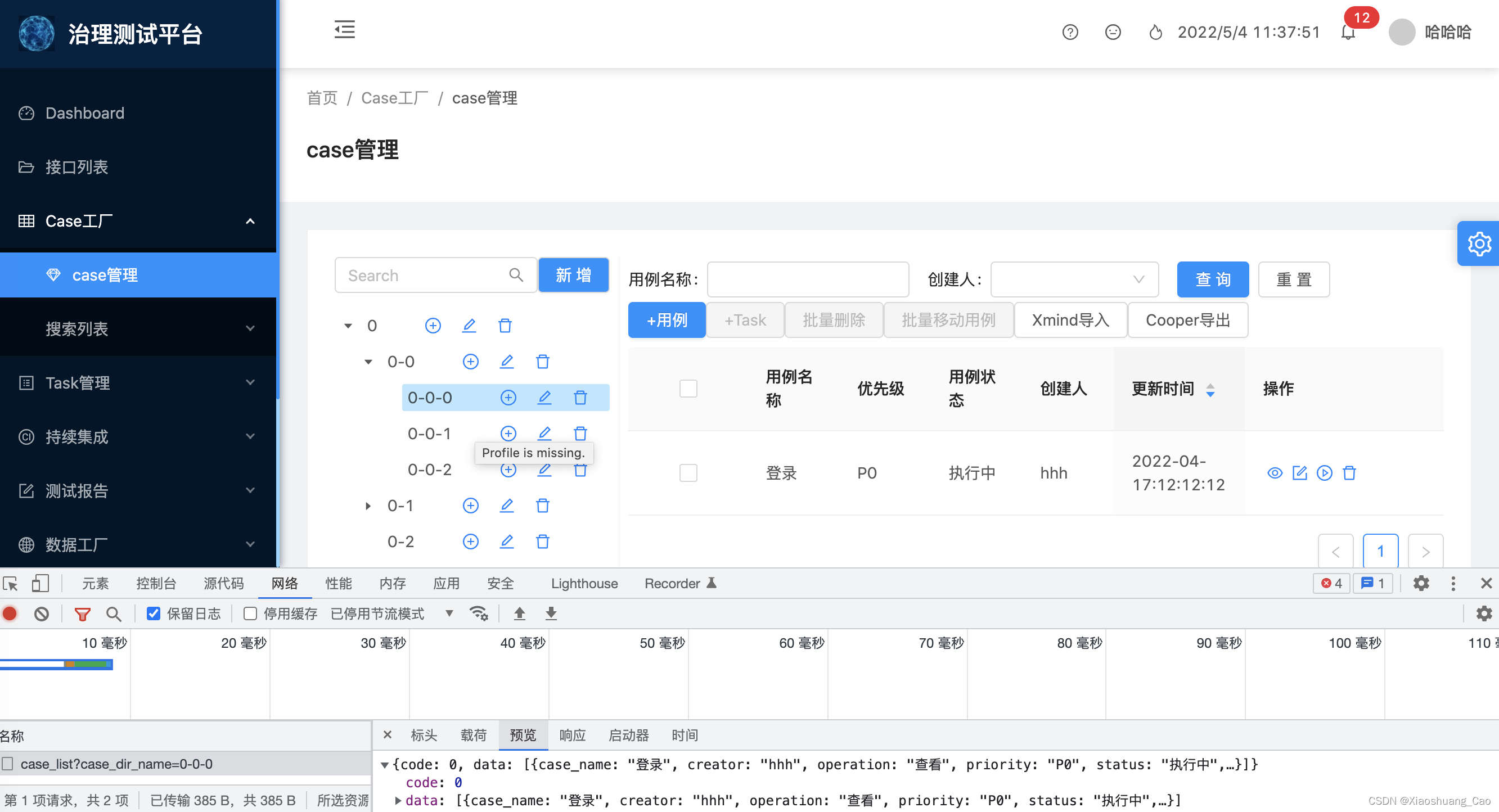
Task: Click the notification bell icon
Action: 1348,33
